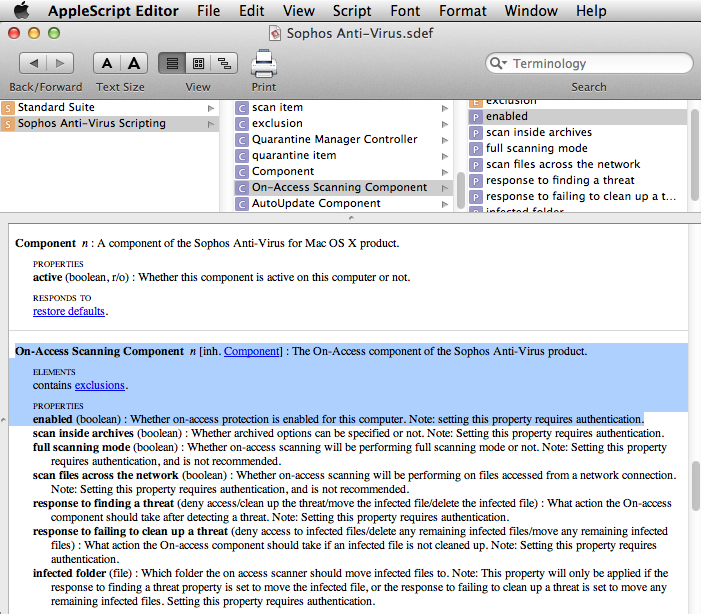Click the class column scrollbar

[x=460, y=190]
